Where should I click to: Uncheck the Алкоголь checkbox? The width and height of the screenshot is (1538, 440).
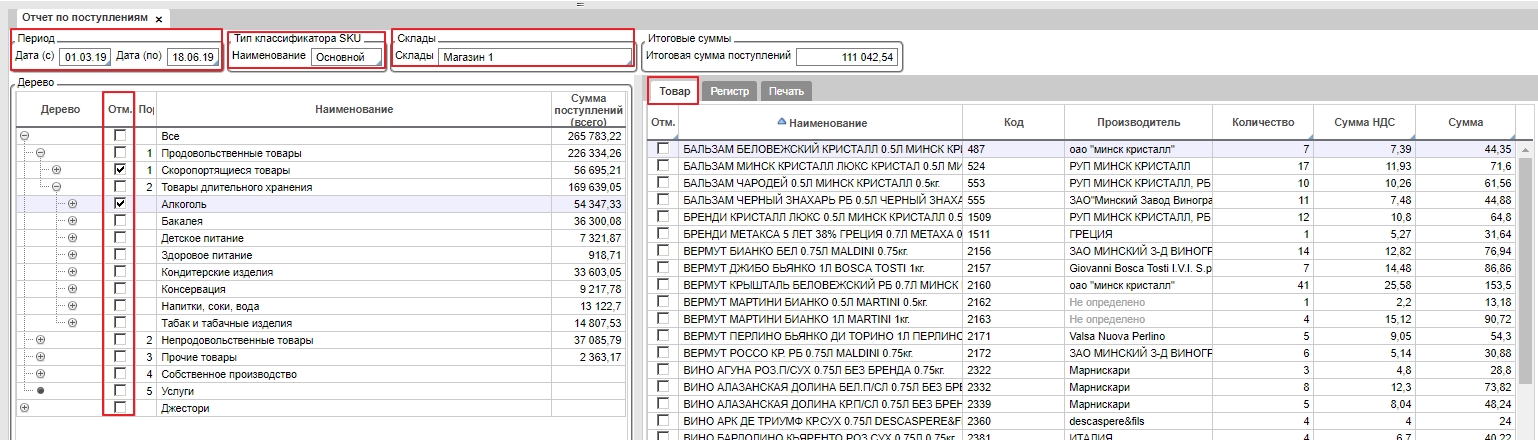(120, 204)
